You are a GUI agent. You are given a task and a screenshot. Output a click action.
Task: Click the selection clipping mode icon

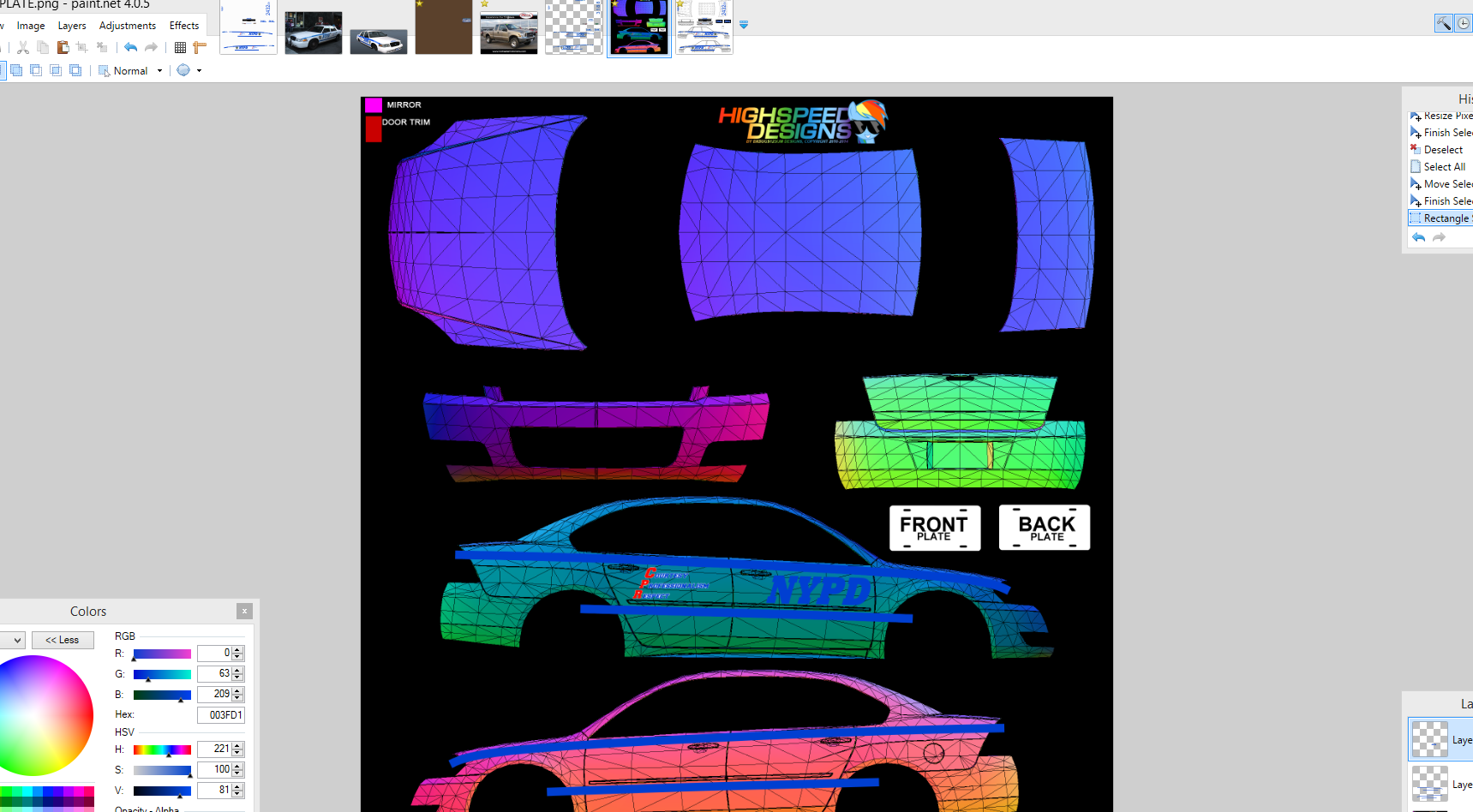pyautogui.click(x=183, y=70)
